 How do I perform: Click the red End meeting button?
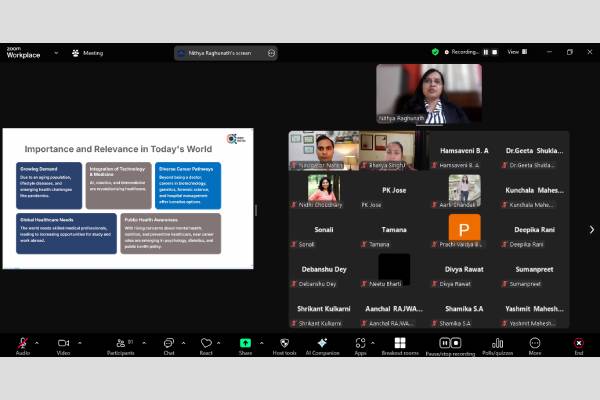coord(578,343)
